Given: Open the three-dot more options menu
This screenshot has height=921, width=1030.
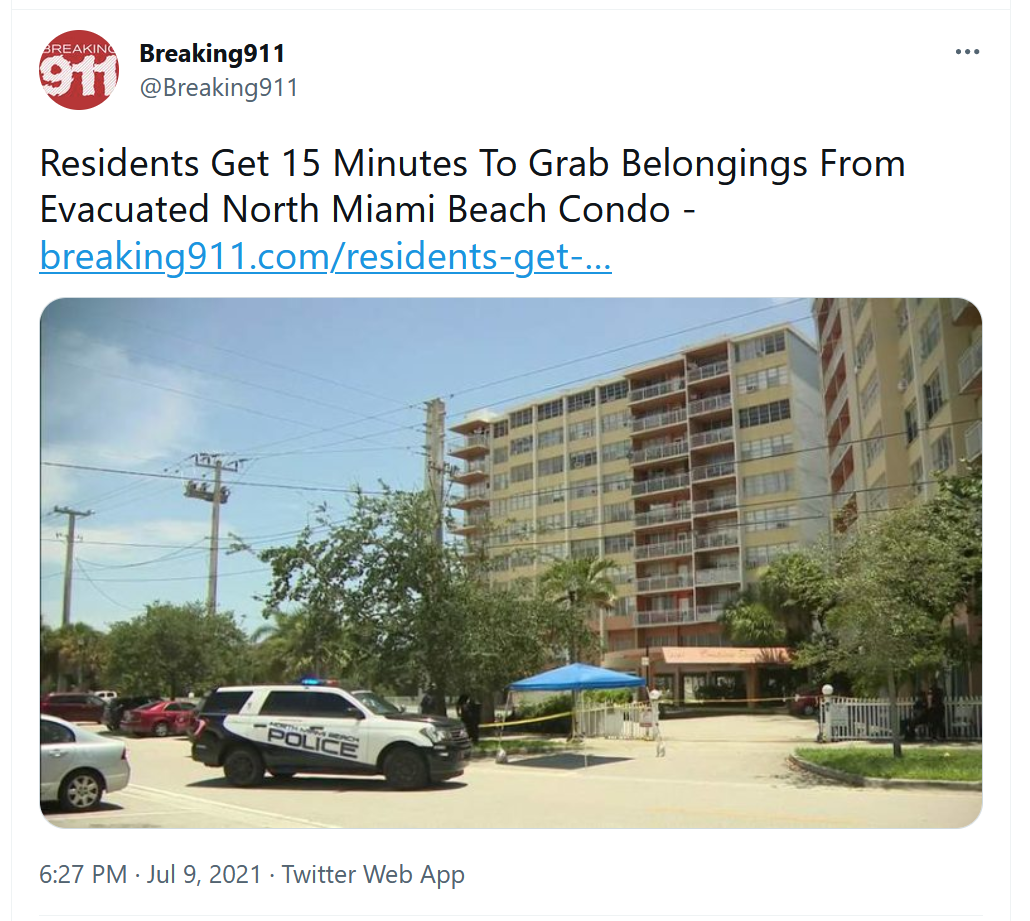Looking at the screenshot, I should (x=967, y=51).
